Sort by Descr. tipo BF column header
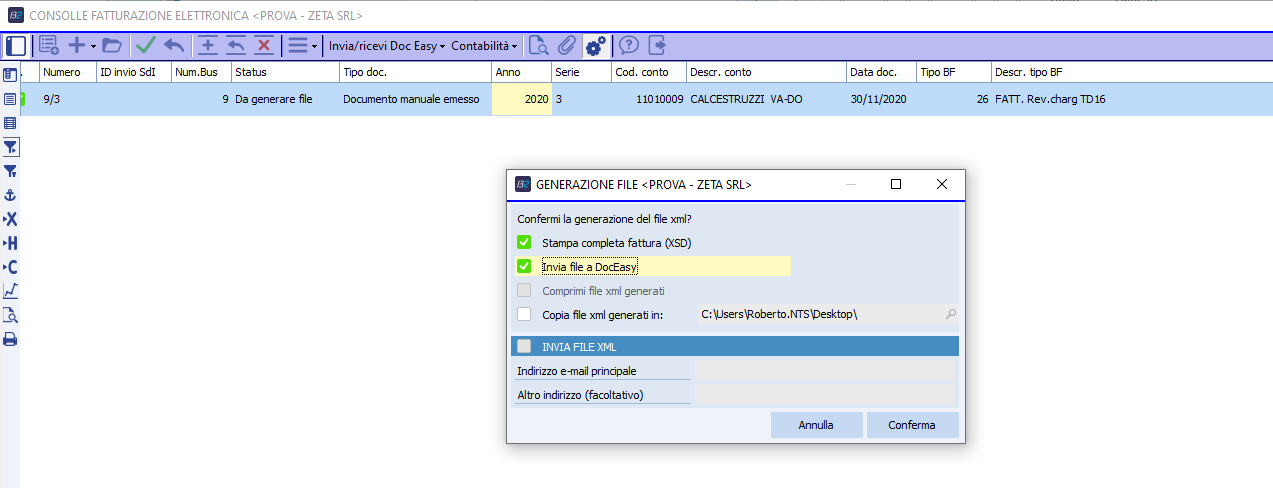The image size is (1273, 488). click(1131, 72)
